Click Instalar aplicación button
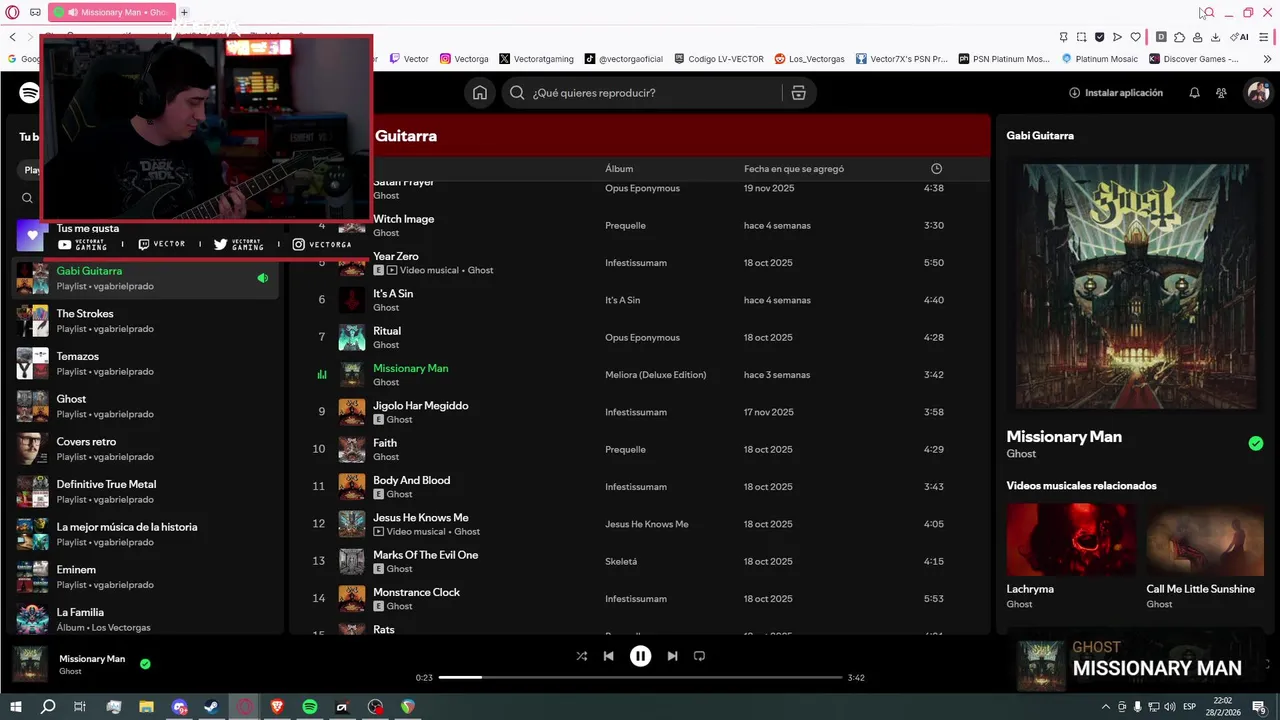This screenshot has height=720, width=1280. pyautogui.click(x=1116, y=93)
